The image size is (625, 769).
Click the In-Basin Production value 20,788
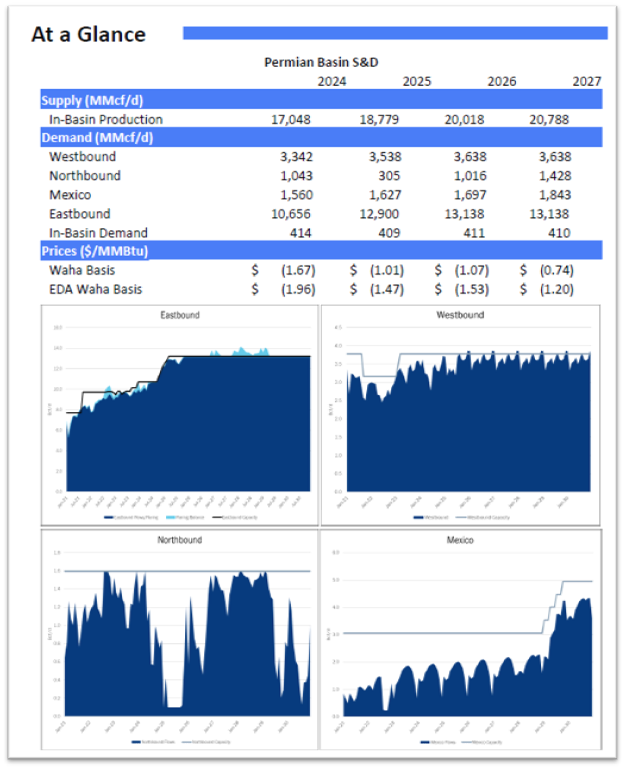[x=549, y=120]
